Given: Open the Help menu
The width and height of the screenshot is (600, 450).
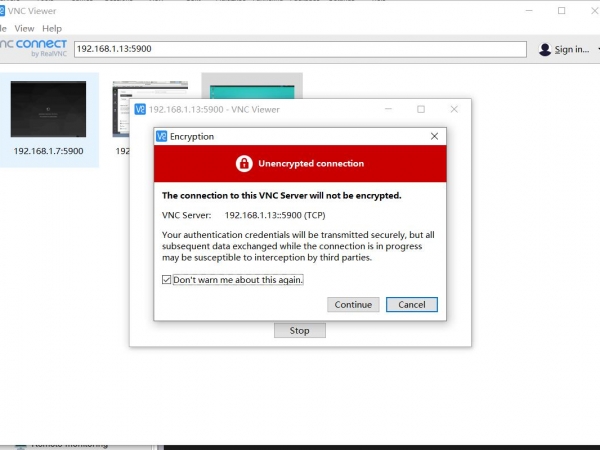Looking at the screenshot, I should click(51, 29).
